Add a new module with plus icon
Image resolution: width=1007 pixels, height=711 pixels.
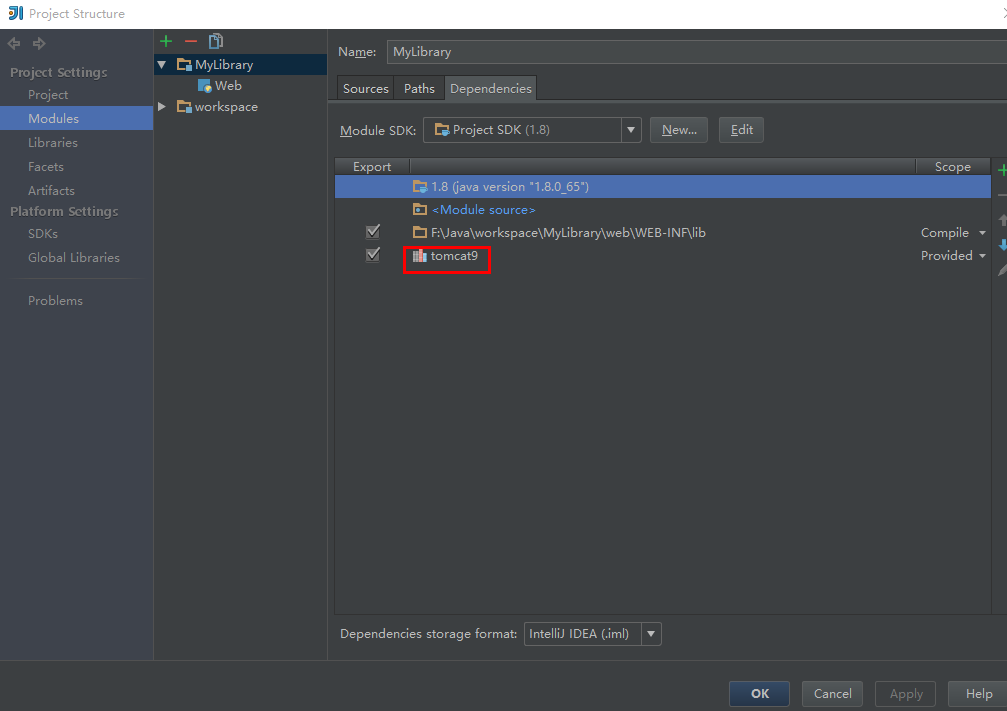click(x=166, y=42)
